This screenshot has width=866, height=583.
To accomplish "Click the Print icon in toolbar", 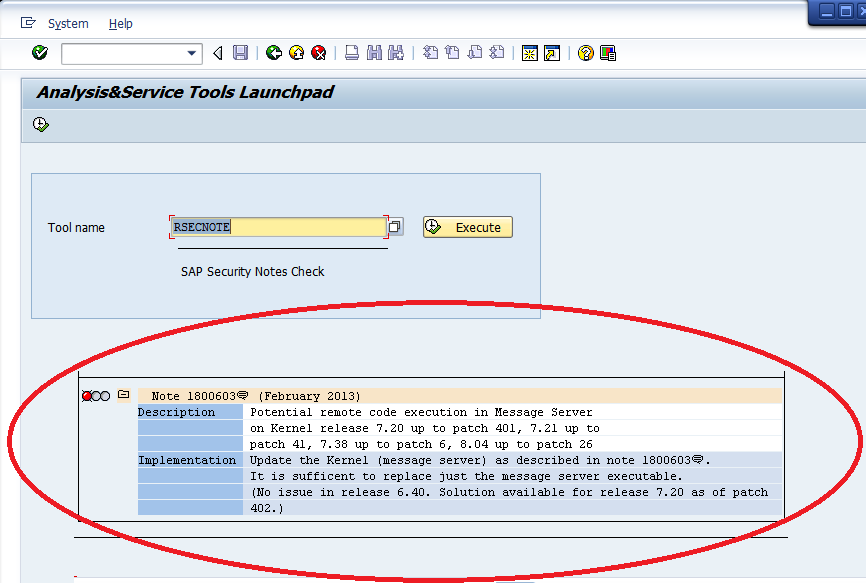I will click(x=352, y=53).
